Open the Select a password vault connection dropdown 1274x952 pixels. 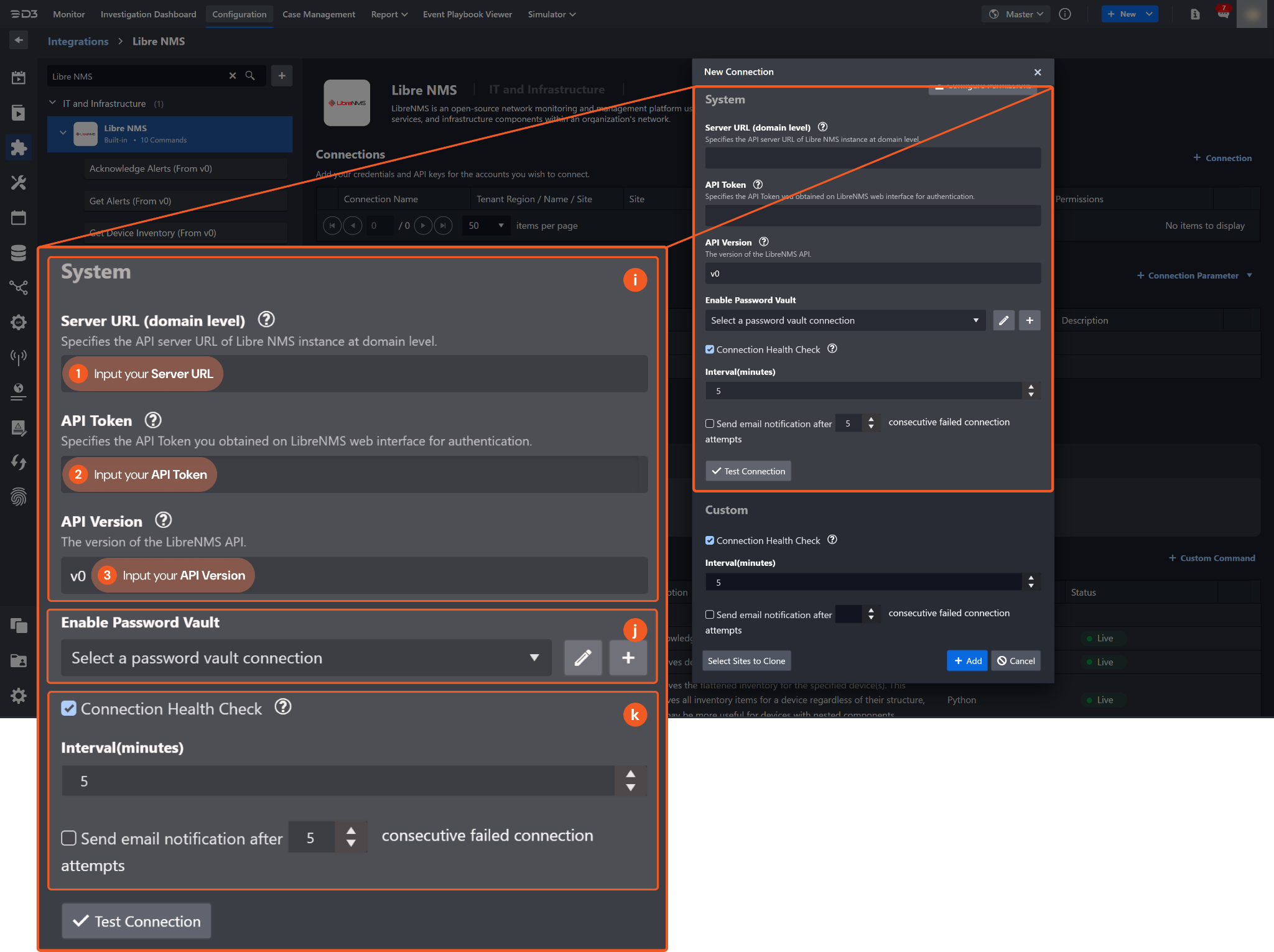pos(845,320)
